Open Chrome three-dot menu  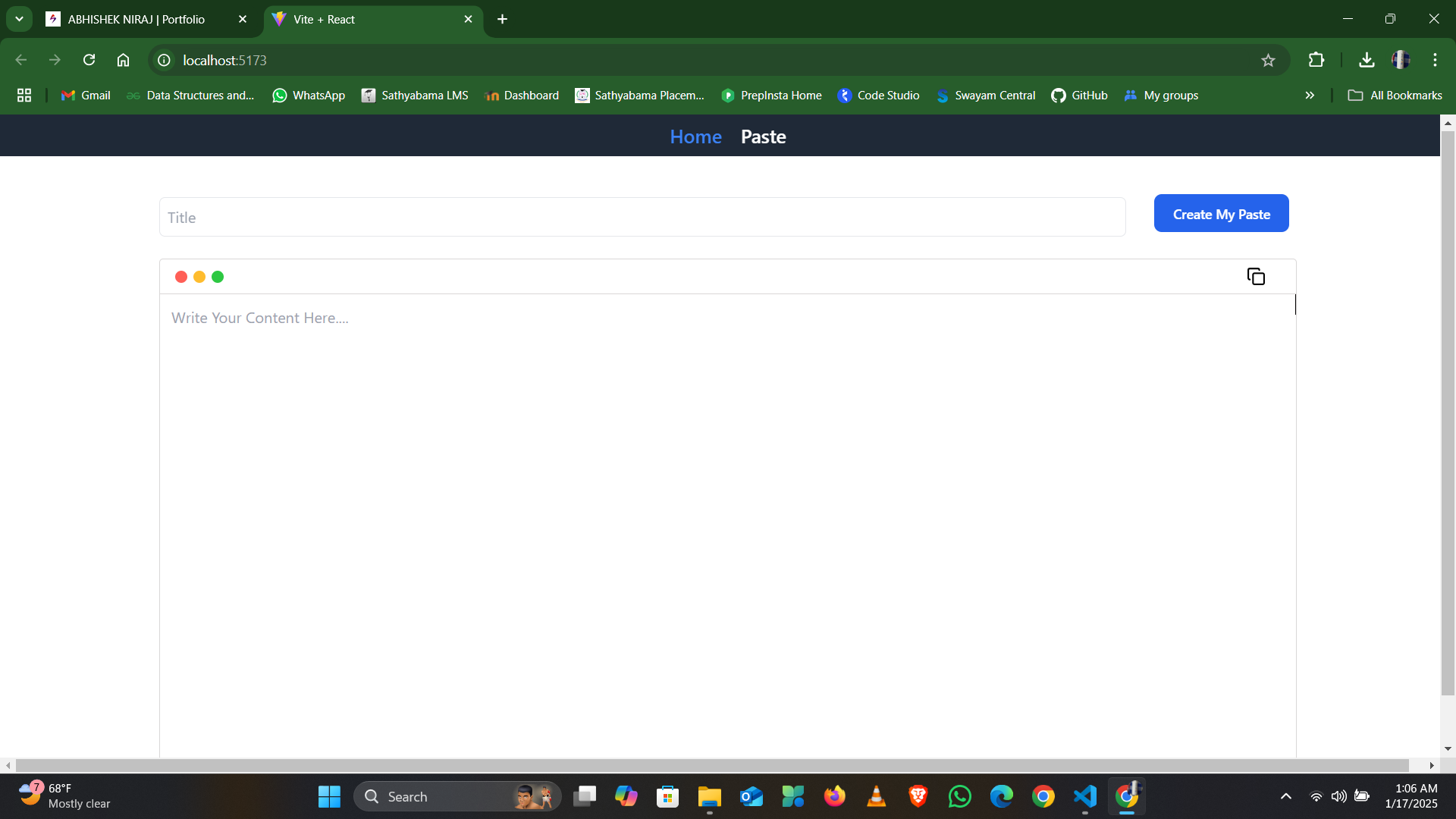click(1435, 60)
